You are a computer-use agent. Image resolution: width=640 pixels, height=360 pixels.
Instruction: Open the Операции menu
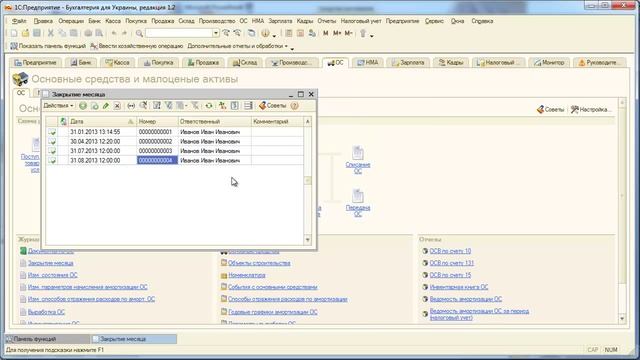(x=71, y=21)
